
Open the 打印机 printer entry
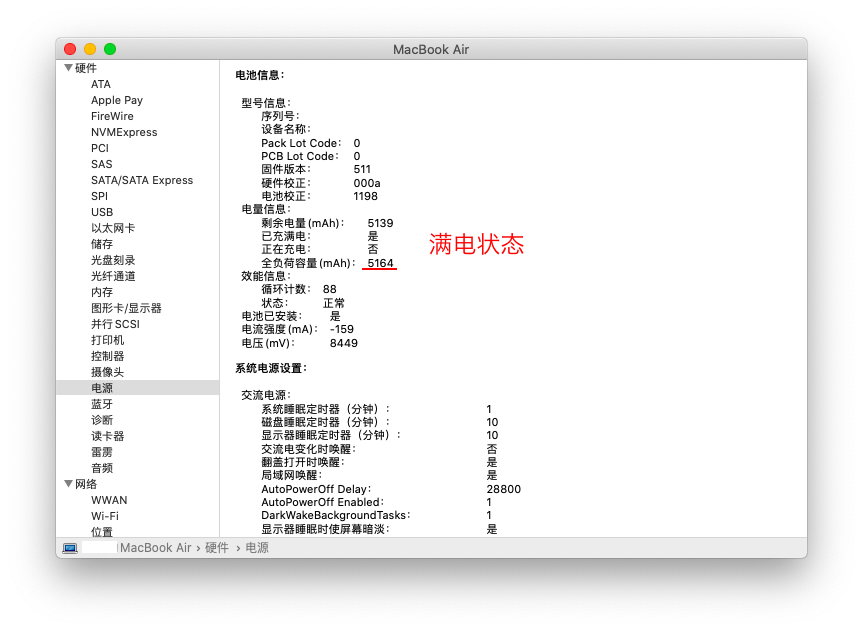tap(107, 340)
